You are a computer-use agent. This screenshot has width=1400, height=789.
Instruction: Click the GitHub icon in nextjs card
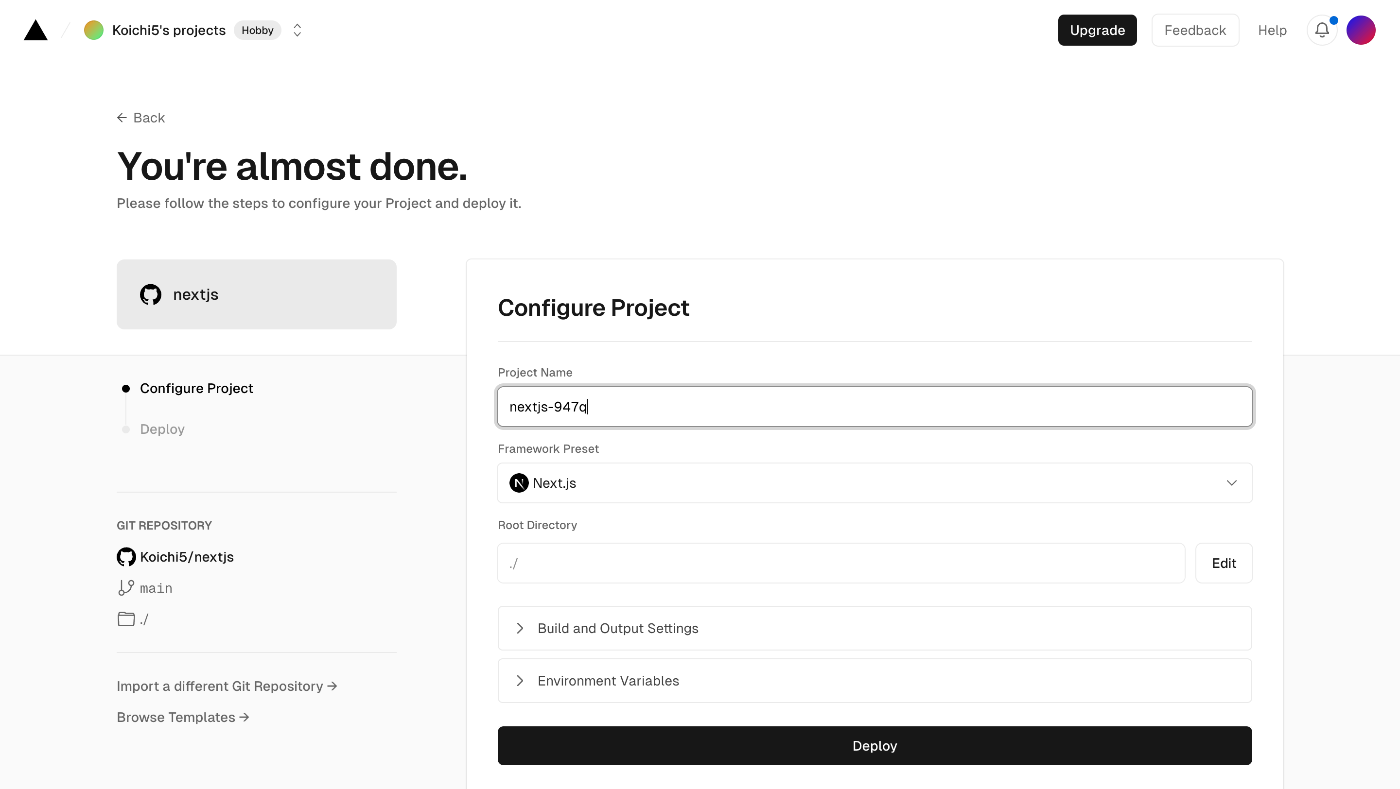pos(151,295)
